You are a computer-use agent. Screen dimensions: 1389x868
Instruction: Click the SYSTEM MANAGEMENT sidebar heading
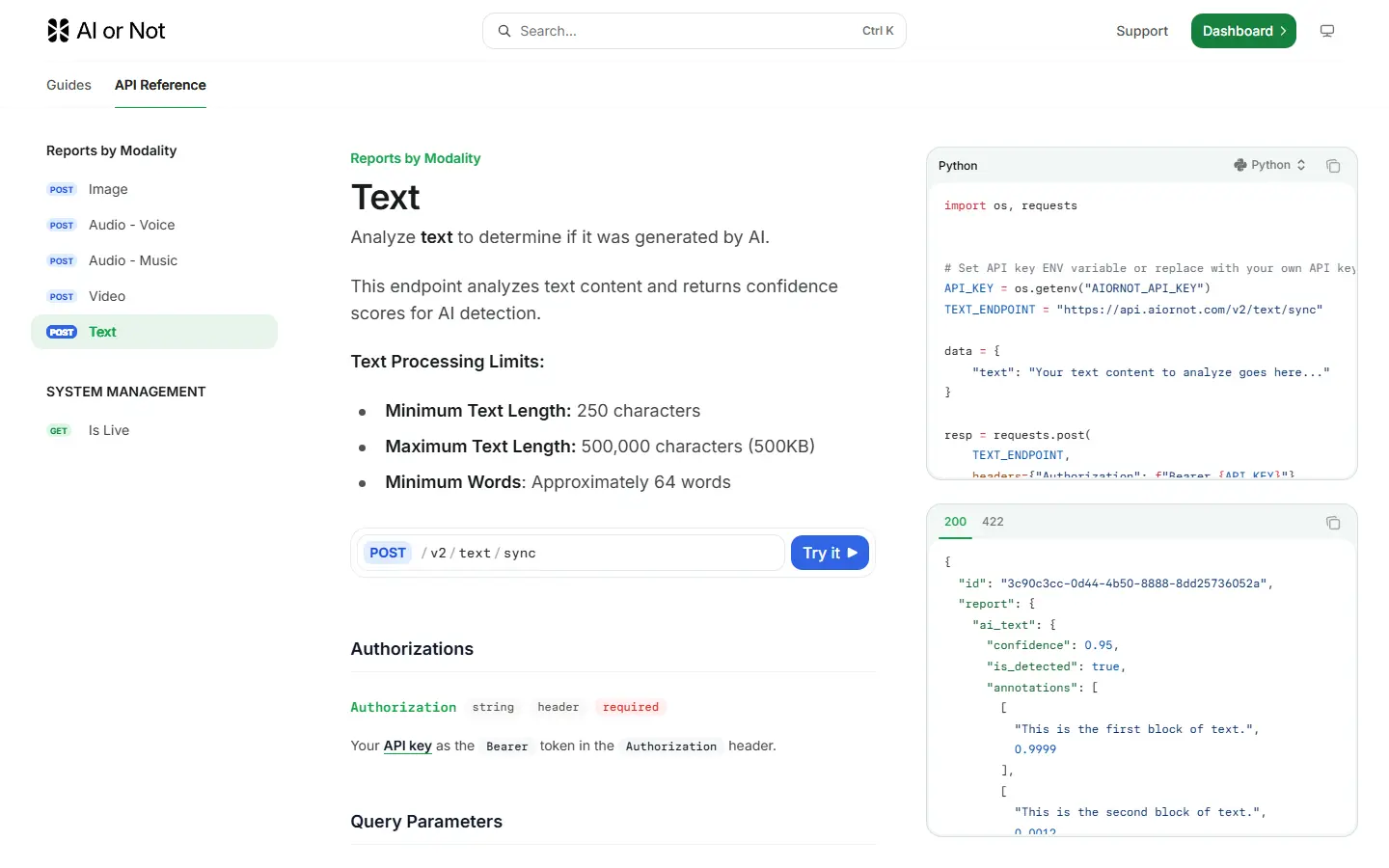pos(126,392)
